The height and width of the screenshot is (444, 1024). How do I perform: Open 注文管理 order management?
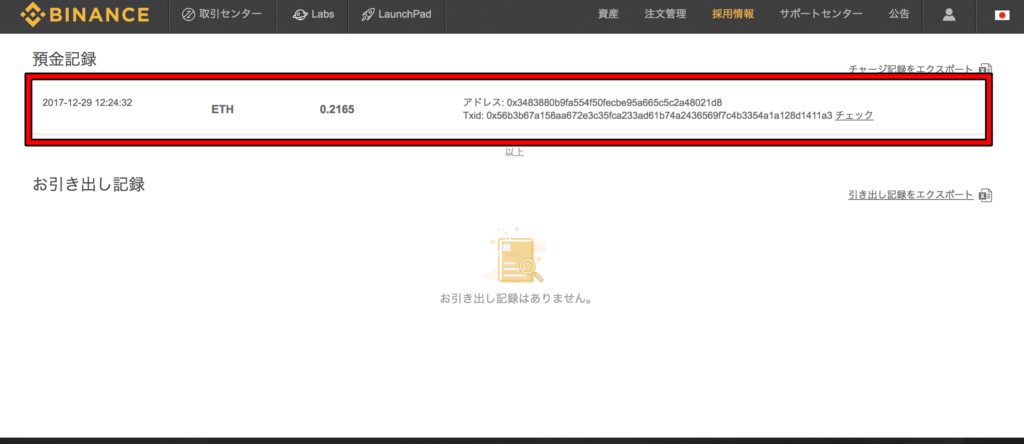(x=665, y=14)
